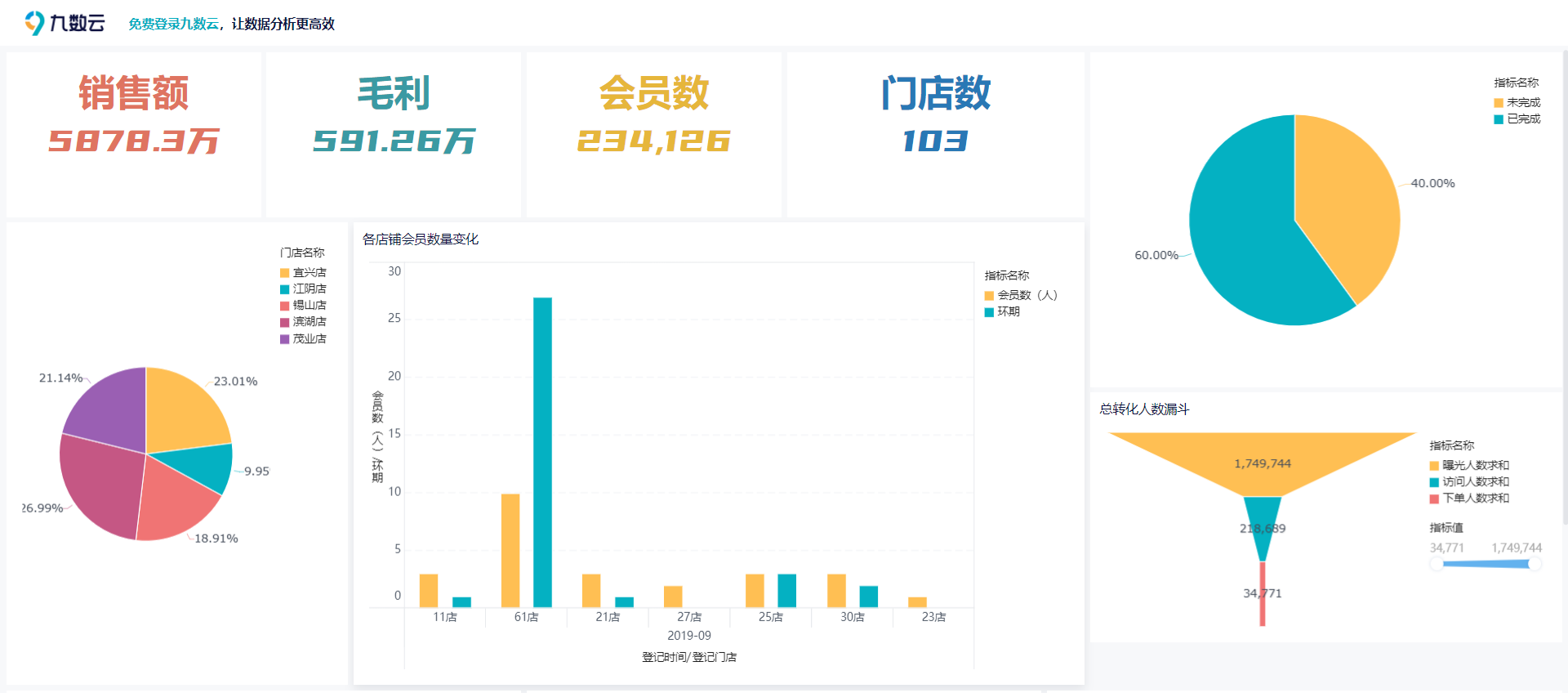Viewport: 1568px width, 693px height.
Task: Click the yellow bar for 23店
Action: (918, 602)
